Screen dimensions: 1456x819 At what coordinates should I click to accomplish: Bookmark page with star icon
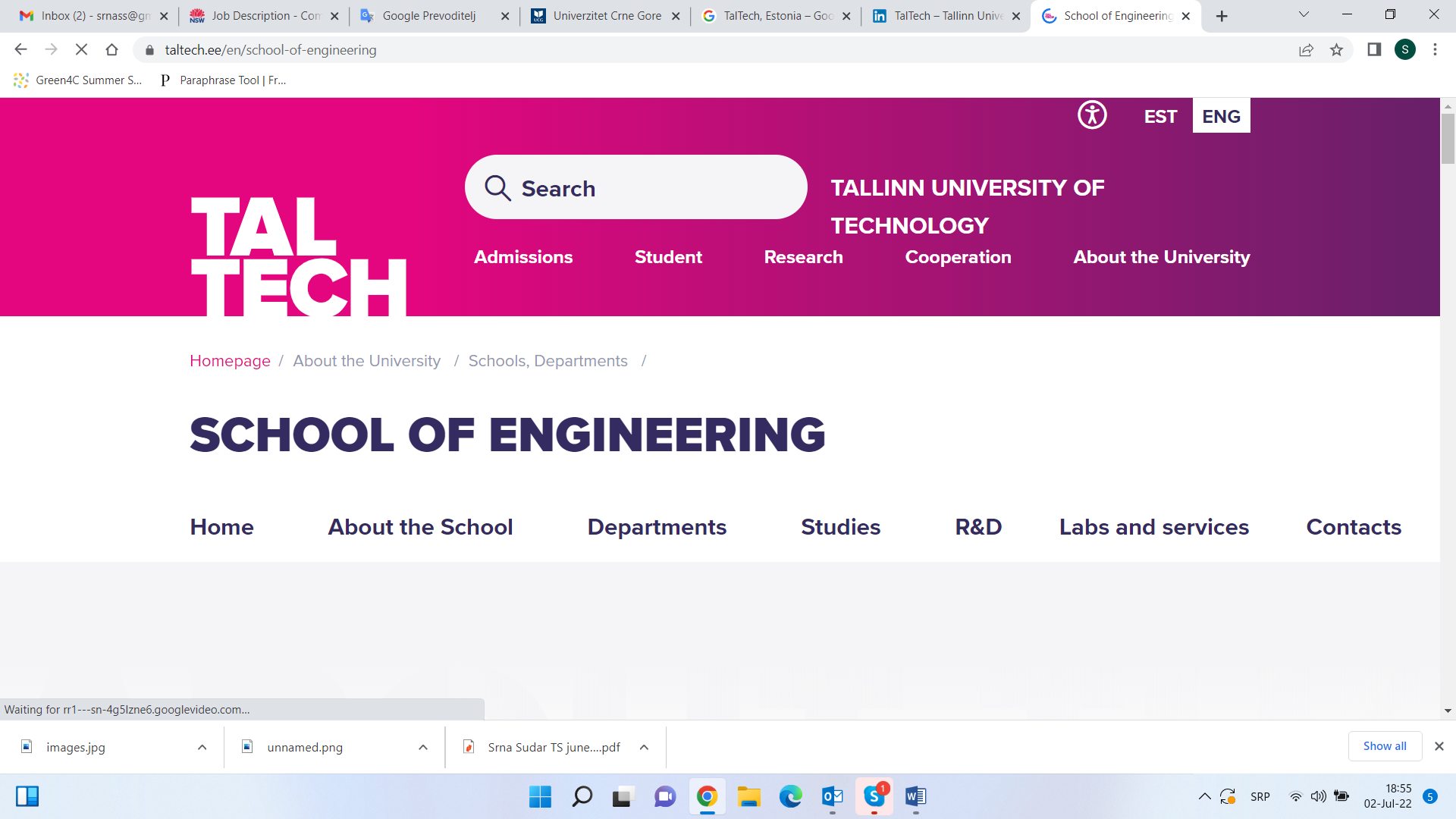[x=1336, y=50]
